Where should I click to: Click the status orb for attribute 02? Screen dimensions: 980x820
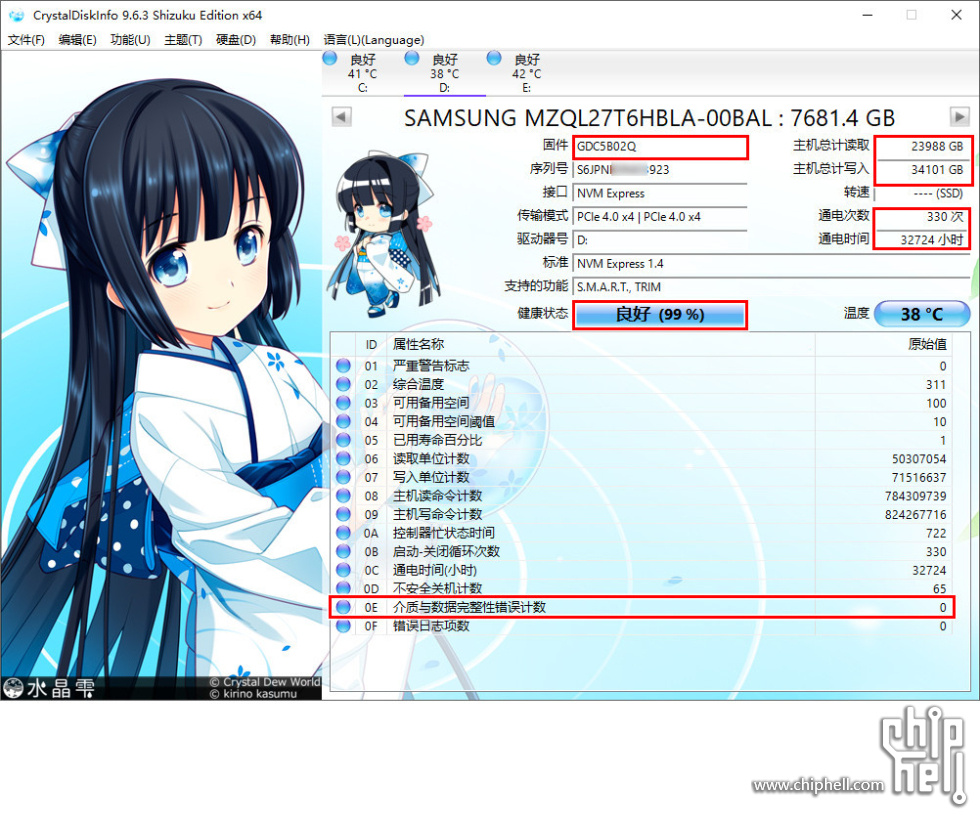[x=343, y=384]
